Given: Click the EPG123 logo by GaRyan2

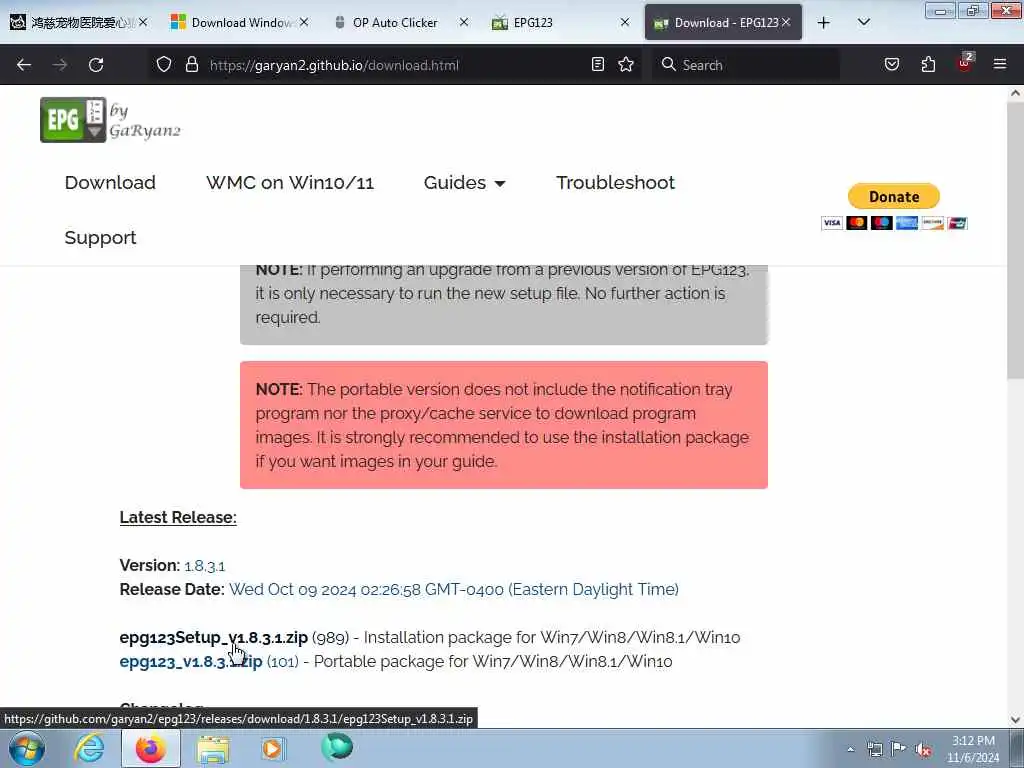Looking at the screenshot, I should tap(110, 120).
